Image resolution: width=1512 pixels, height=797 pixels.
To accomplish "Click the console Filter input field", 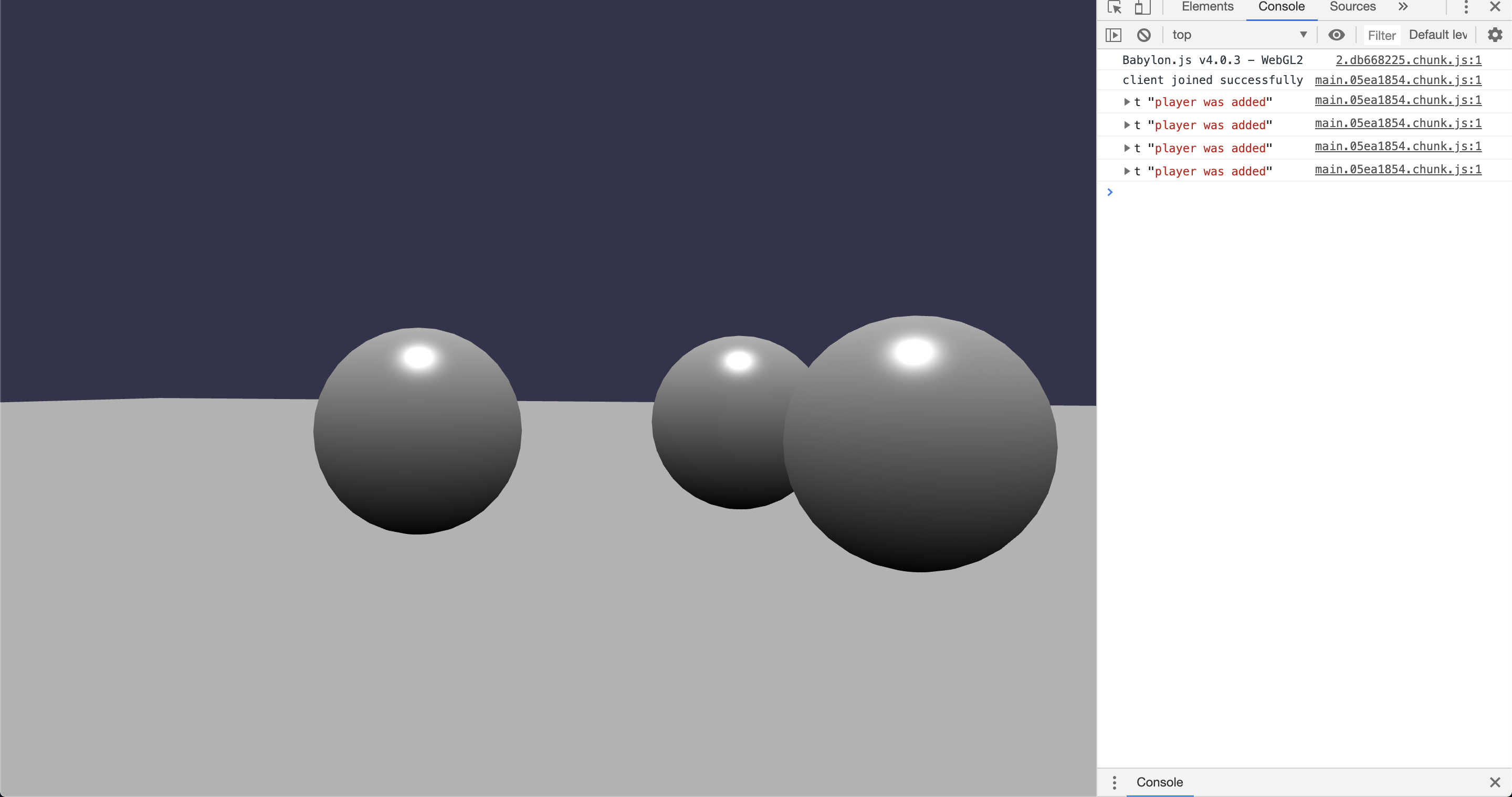I will pyautogui.click(x=1381, y=35).
